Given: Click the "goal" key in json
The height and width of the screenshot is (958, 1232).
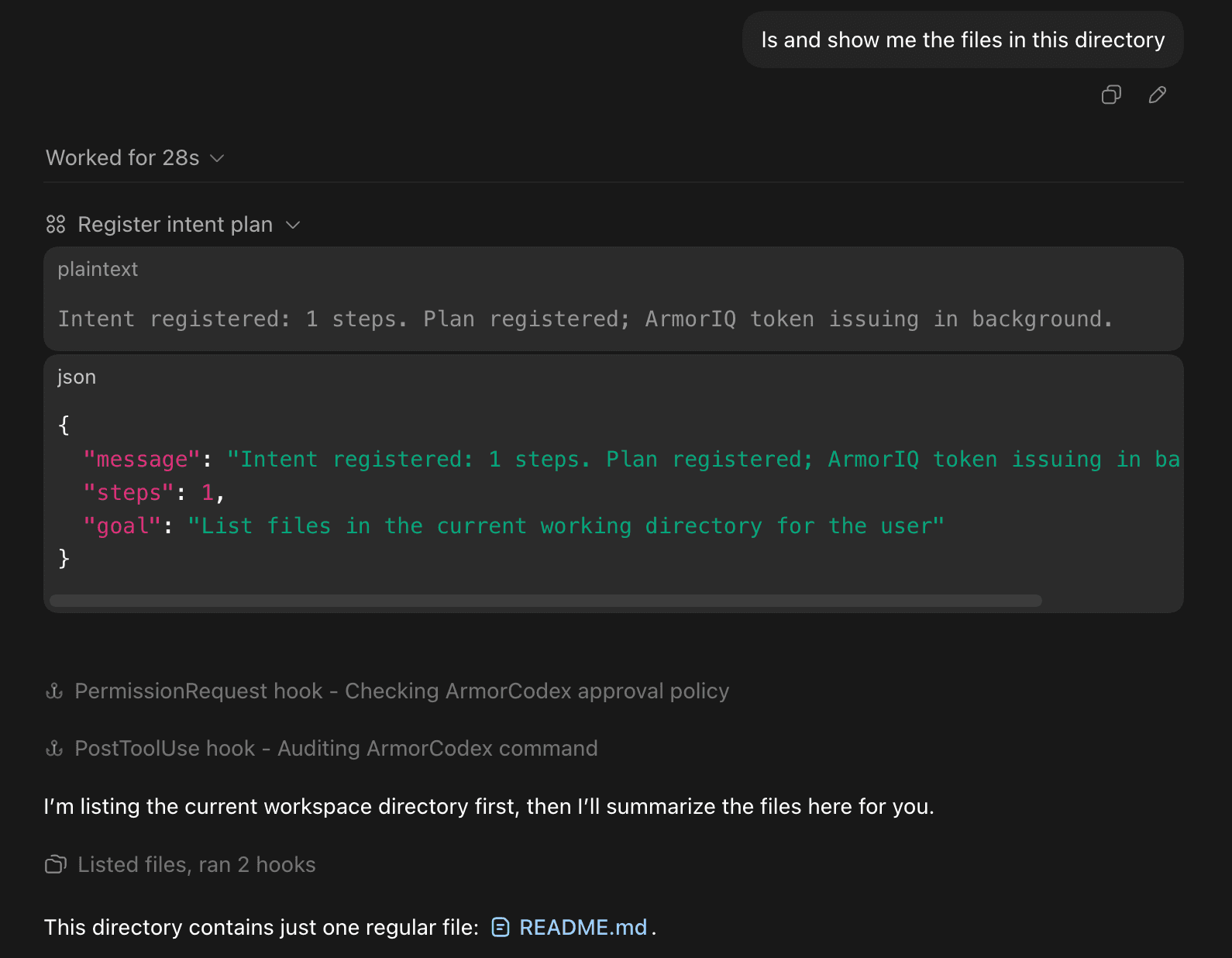Looking at the screenshot, I should [122, 526].
